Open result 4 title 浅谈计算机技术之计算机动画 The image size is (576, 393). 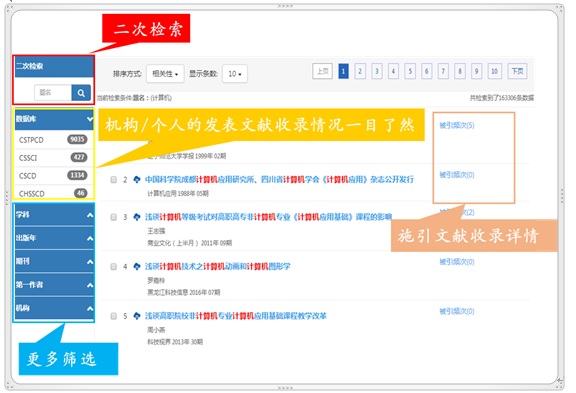(x=217, y=266)
